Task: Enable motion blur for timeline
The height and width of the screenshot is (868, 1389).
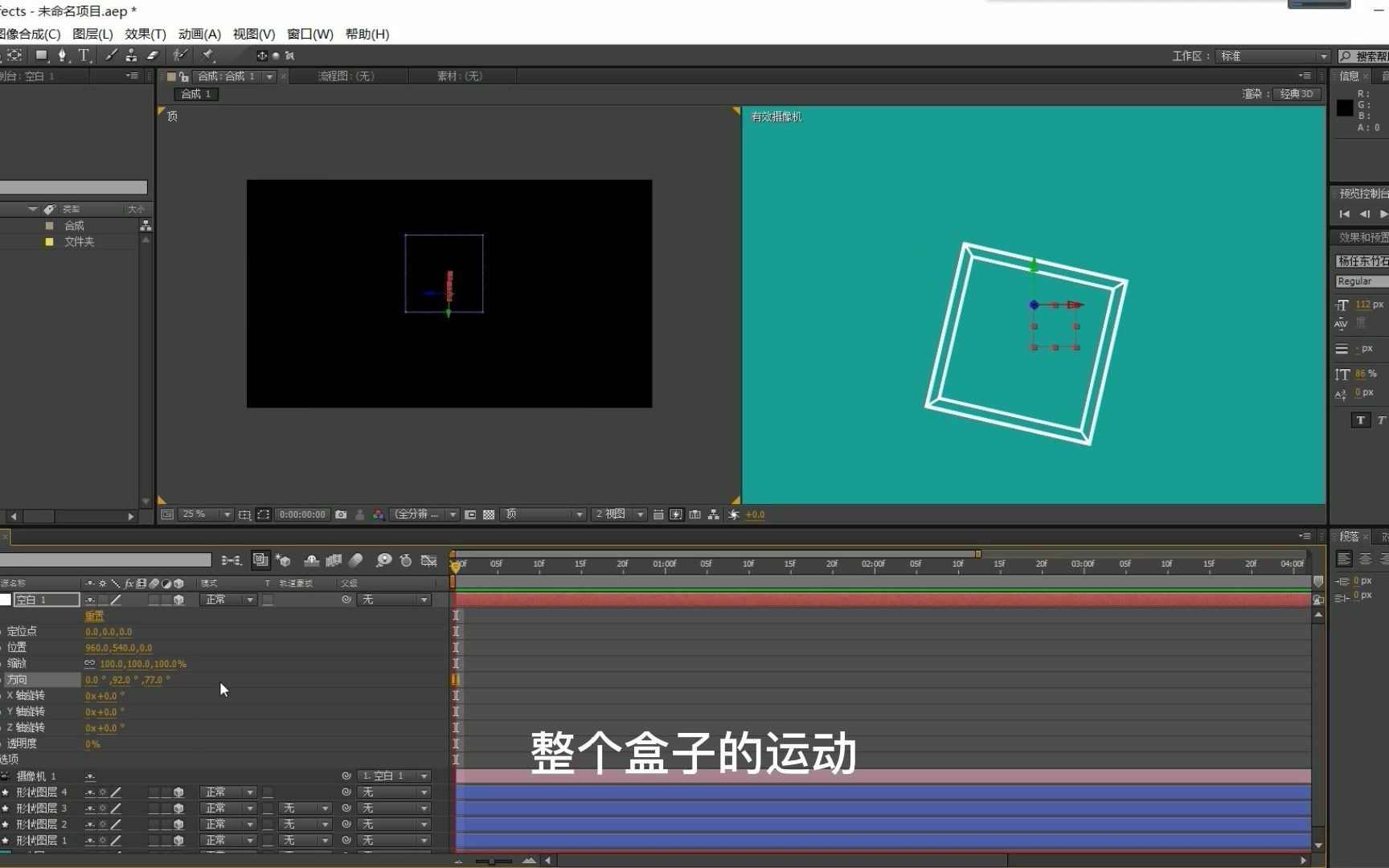Action: (356, 560)
